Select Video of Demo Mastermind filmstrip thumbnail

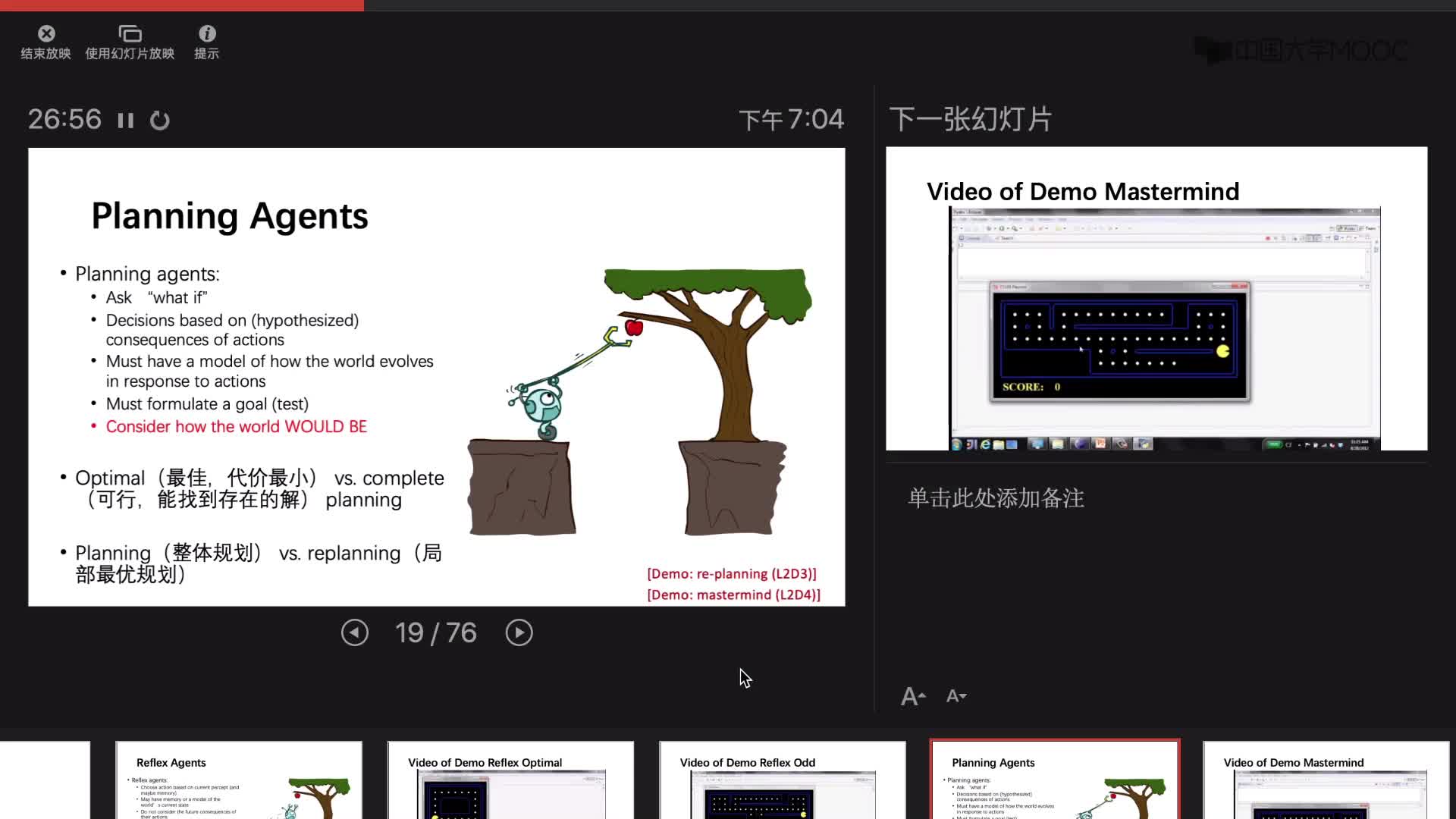coord(1326,780)
